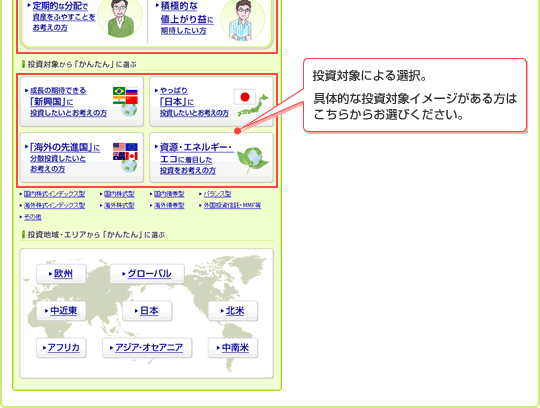Screen dimensions: 540x408
Task: Click the emerging-countries flags globe icon
Action: 126,102
